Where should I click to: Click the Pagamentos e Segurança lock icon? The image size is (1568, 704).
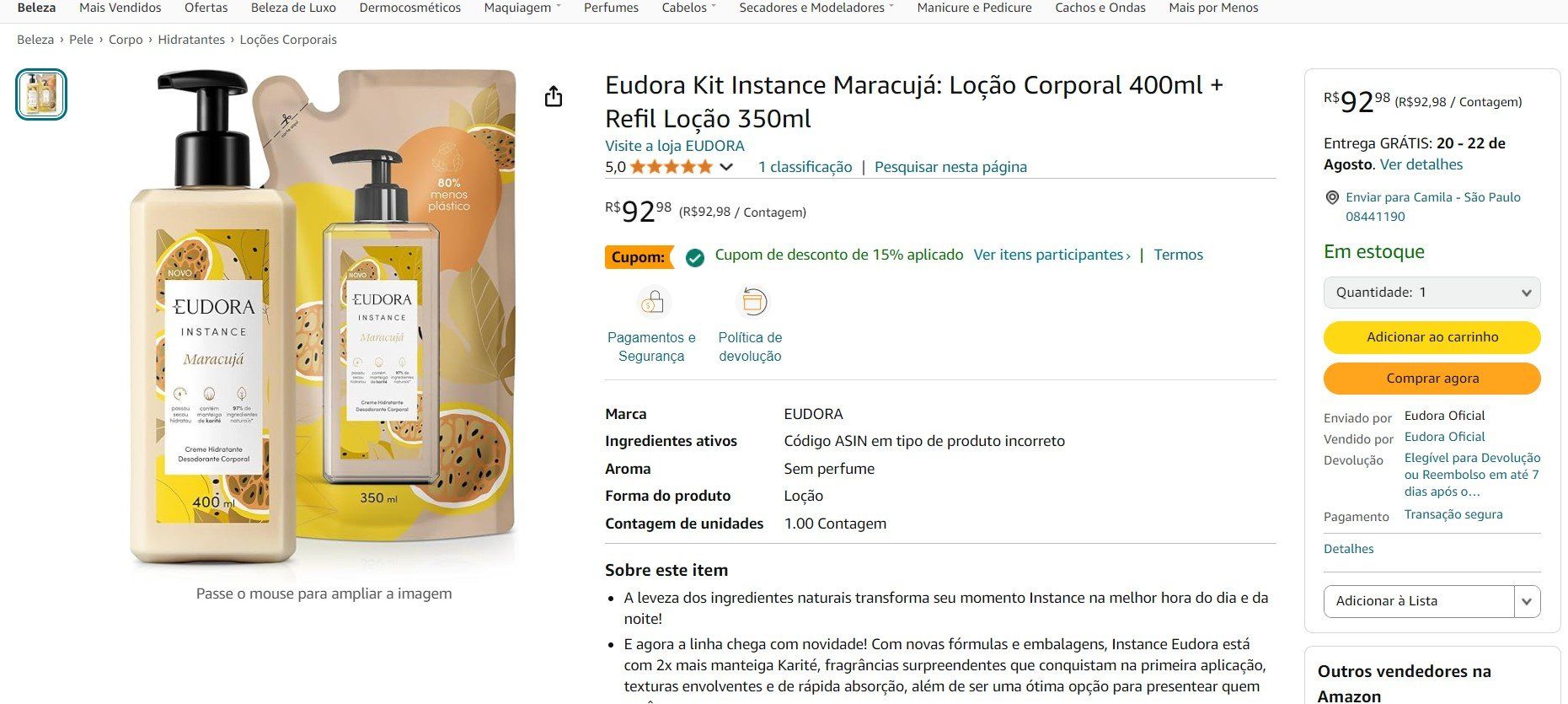point(652,302)
